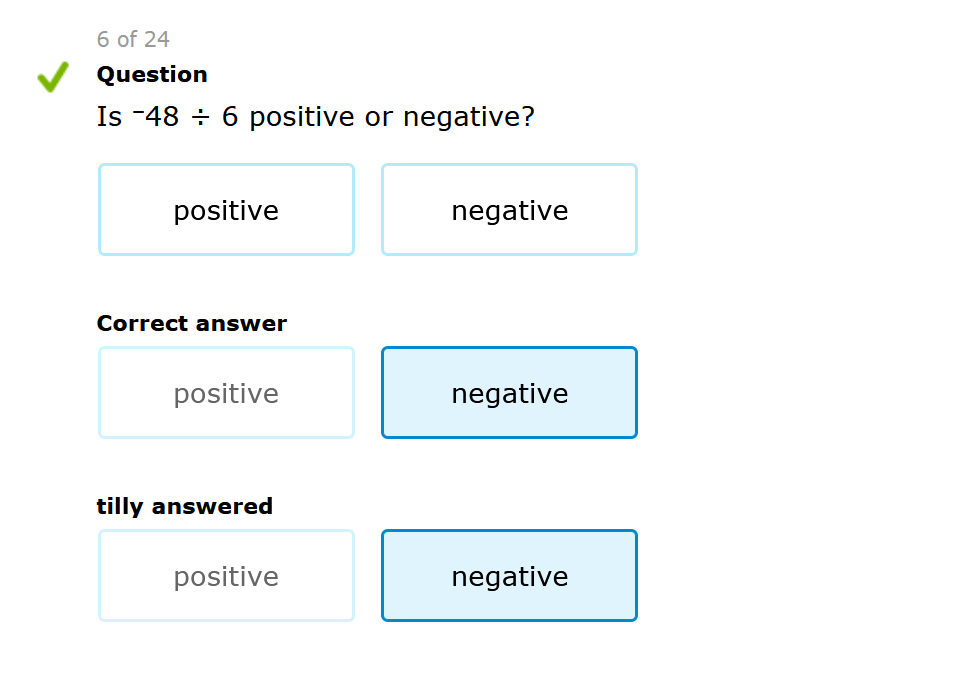Click the "Correct answer" label
957x691 pixels.
191,324
